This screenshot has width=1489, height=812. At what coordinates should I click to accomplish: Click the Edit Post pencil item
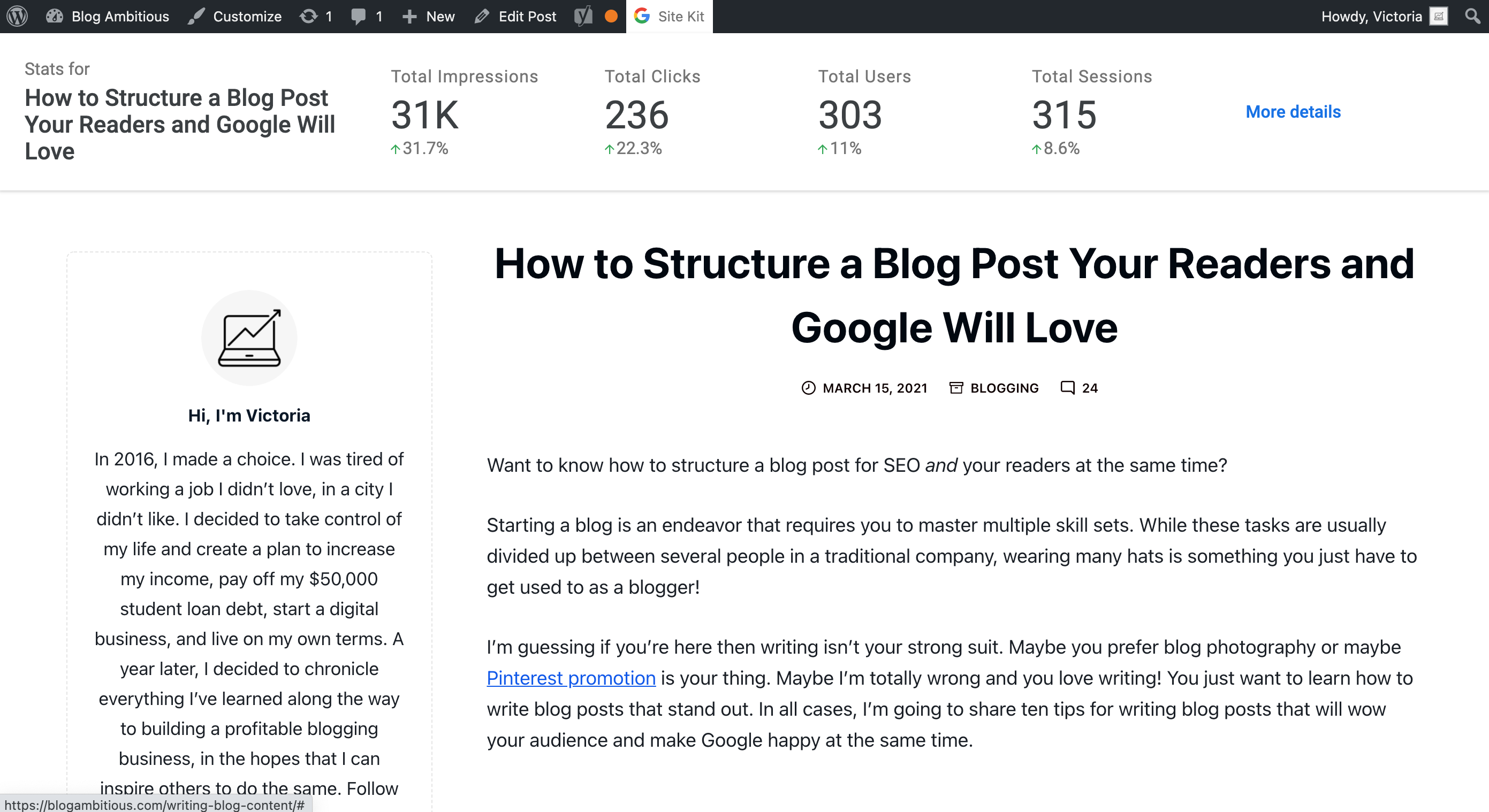(515, 16)
